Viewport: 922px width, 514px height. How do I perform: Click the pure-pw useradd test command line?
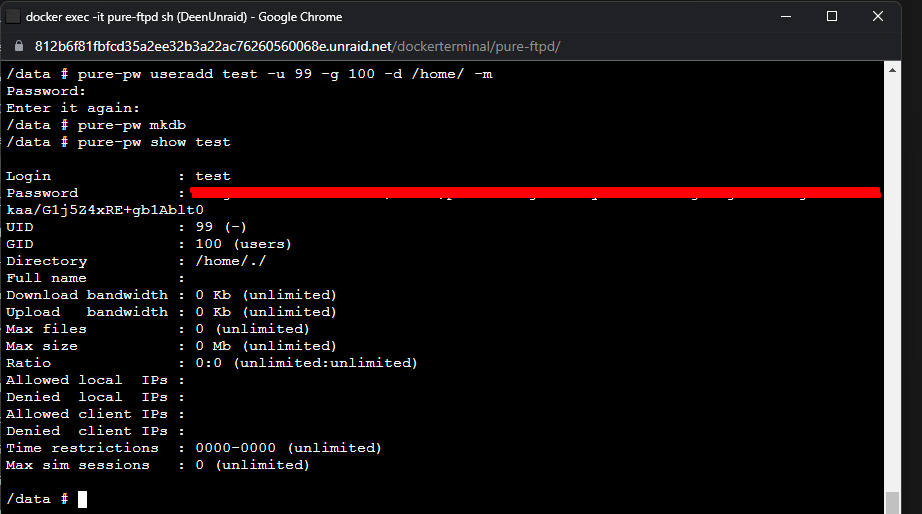coord(249,74)
